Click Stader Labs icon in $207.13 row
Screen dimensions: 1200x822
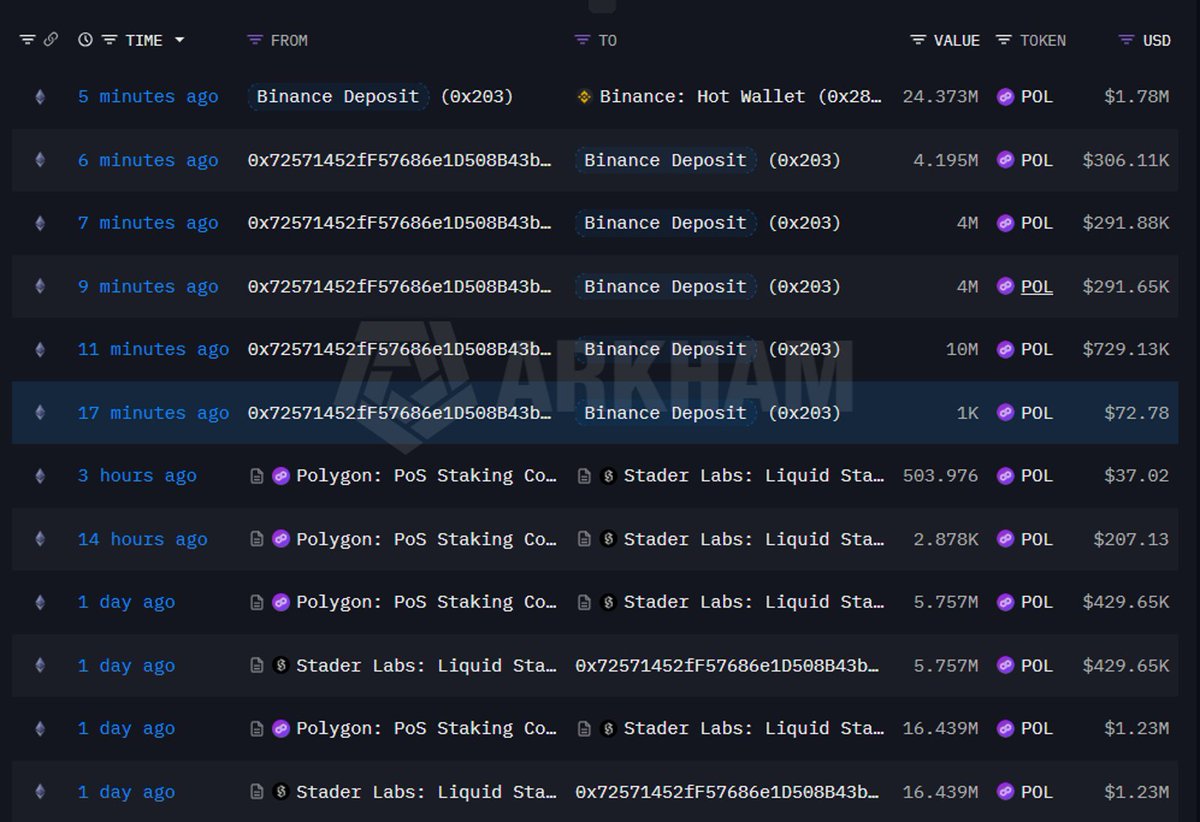(x=608, y=539)
